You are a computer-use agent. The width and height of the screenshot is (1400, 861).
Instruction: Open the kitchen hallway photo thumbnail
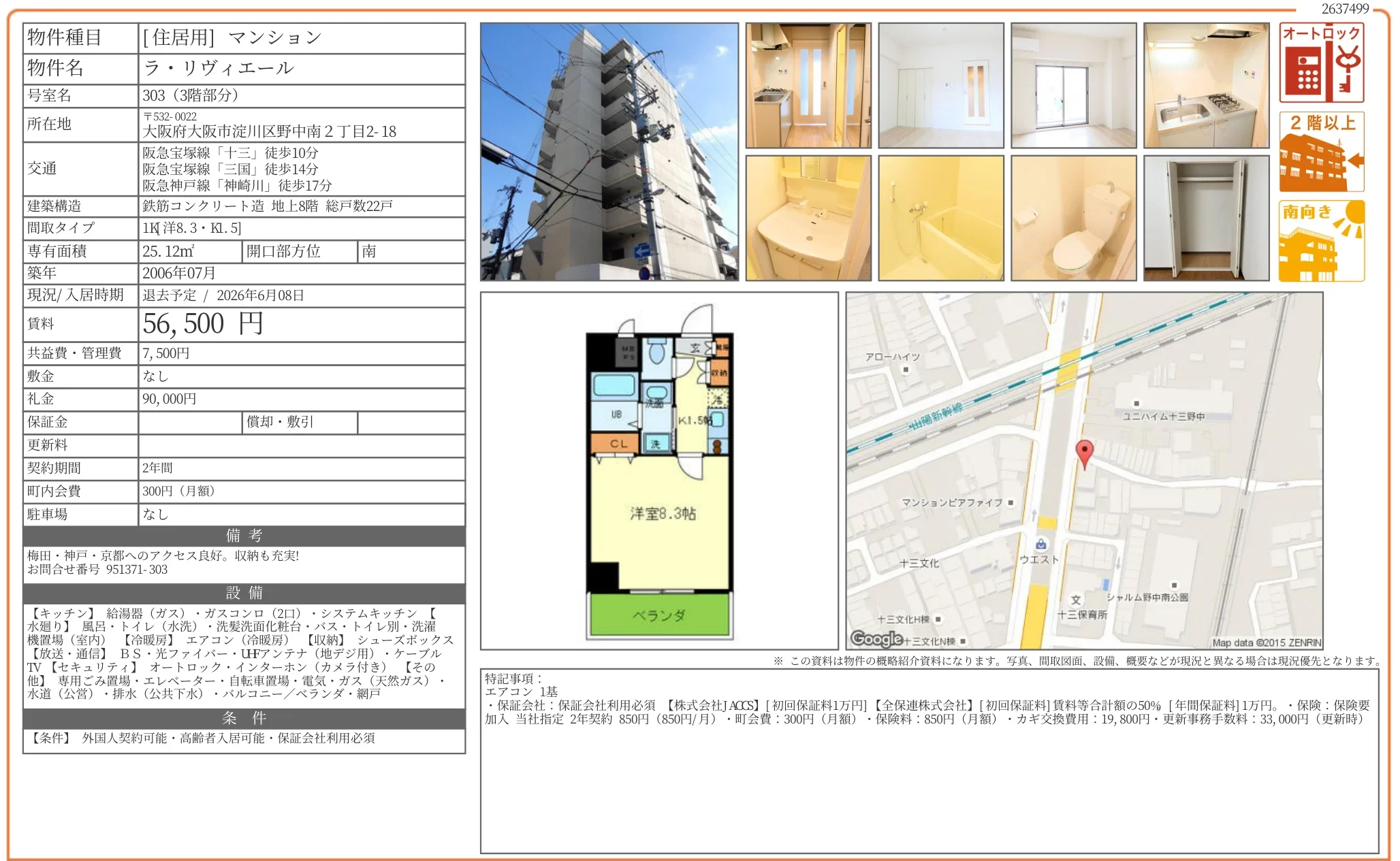pos(808,86)
